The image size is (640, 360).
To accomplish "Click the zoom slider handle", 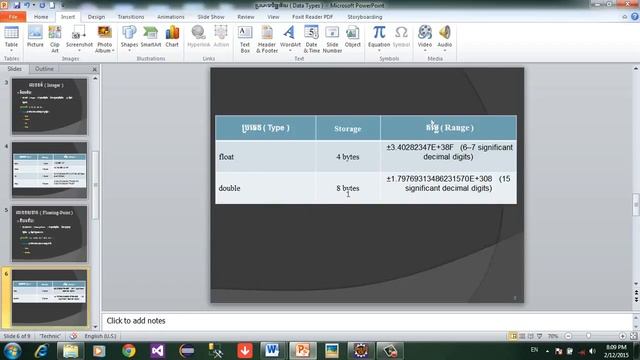I will [588, 336].
